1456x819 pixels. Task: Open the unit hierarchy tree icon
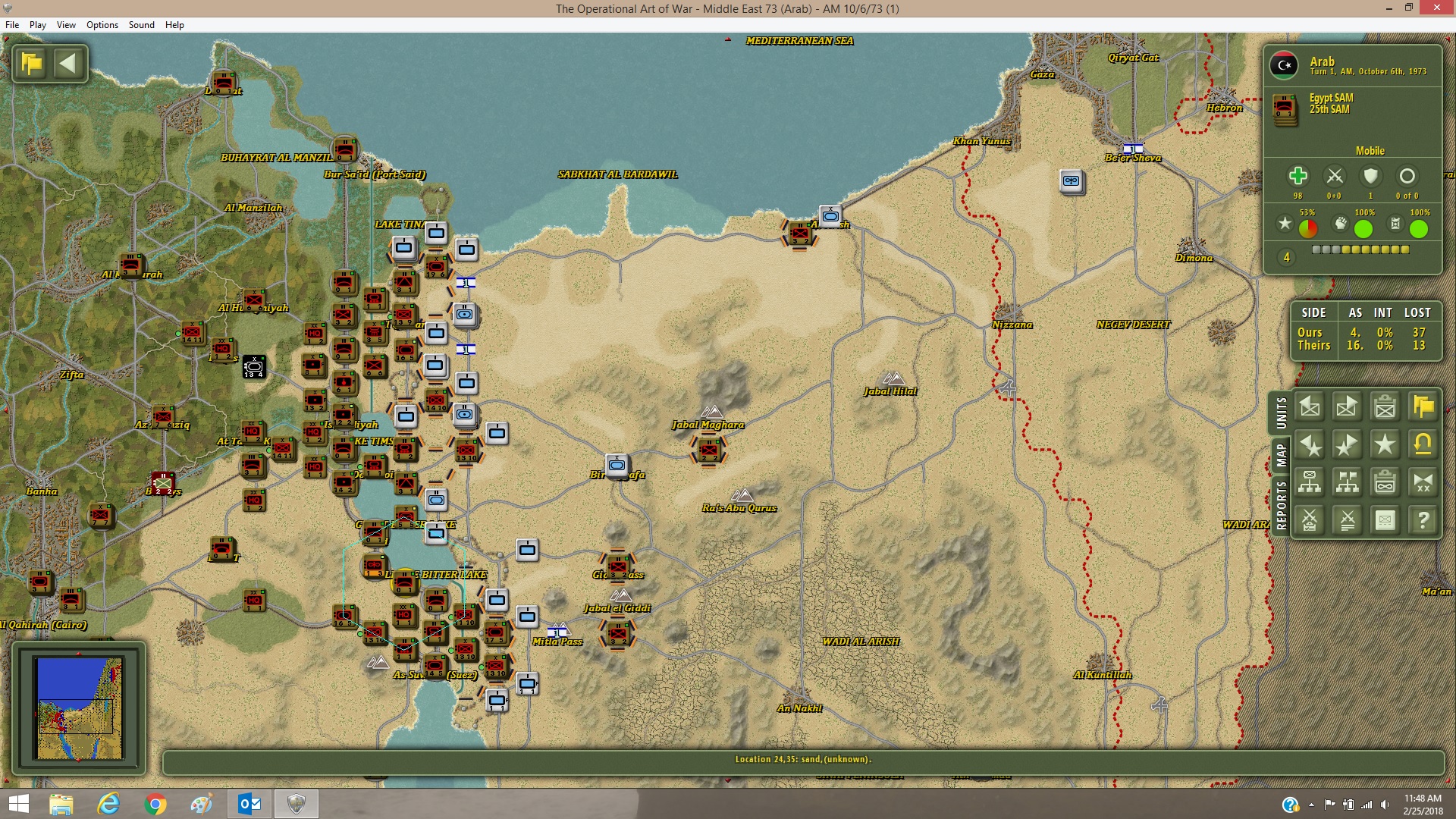click(1310, 482)
